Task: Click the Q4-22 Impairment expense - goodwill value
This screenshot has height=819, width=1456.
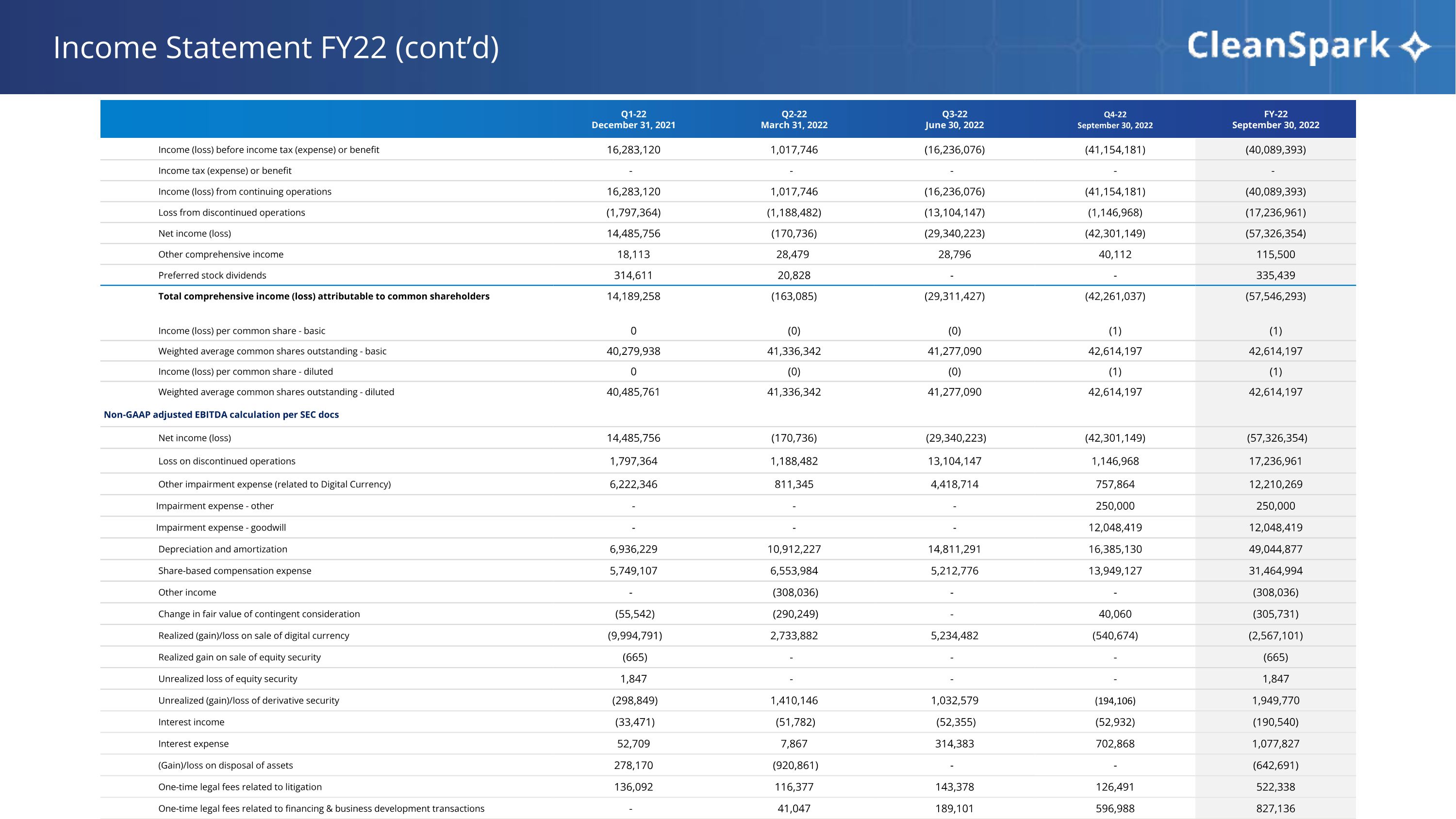Action: (x=1115, y=527)
